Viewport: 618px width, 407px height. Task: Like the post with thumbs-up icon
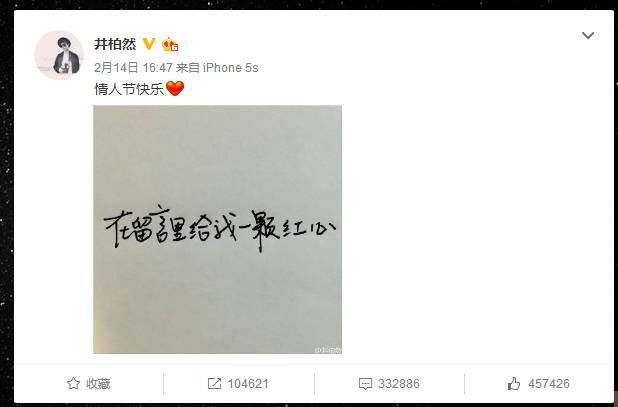[514, 383]
